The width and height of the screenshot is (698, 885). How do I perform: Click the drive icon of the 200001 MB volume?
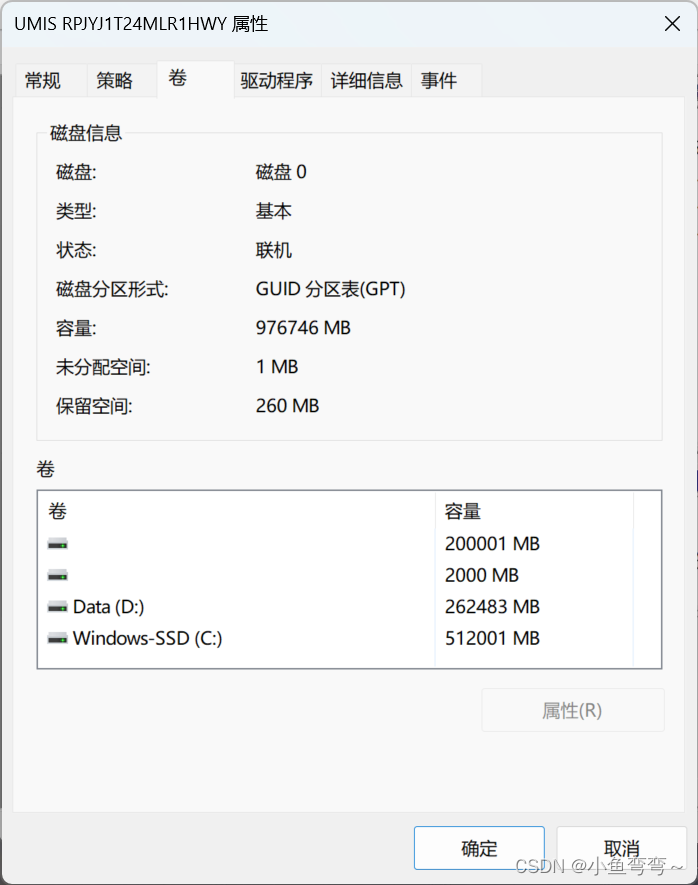[x=58, y=544]
